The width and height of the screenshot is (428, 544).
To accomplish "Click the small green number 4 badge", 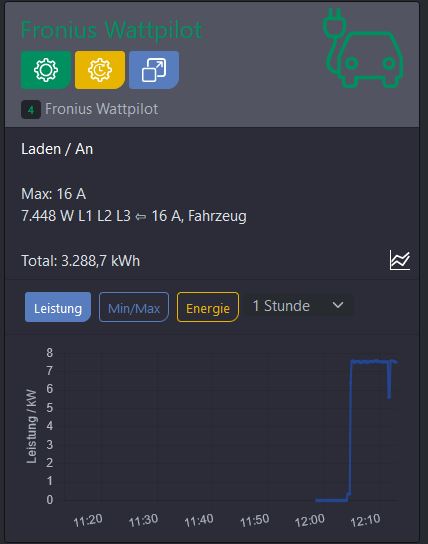I will point(31,110).
